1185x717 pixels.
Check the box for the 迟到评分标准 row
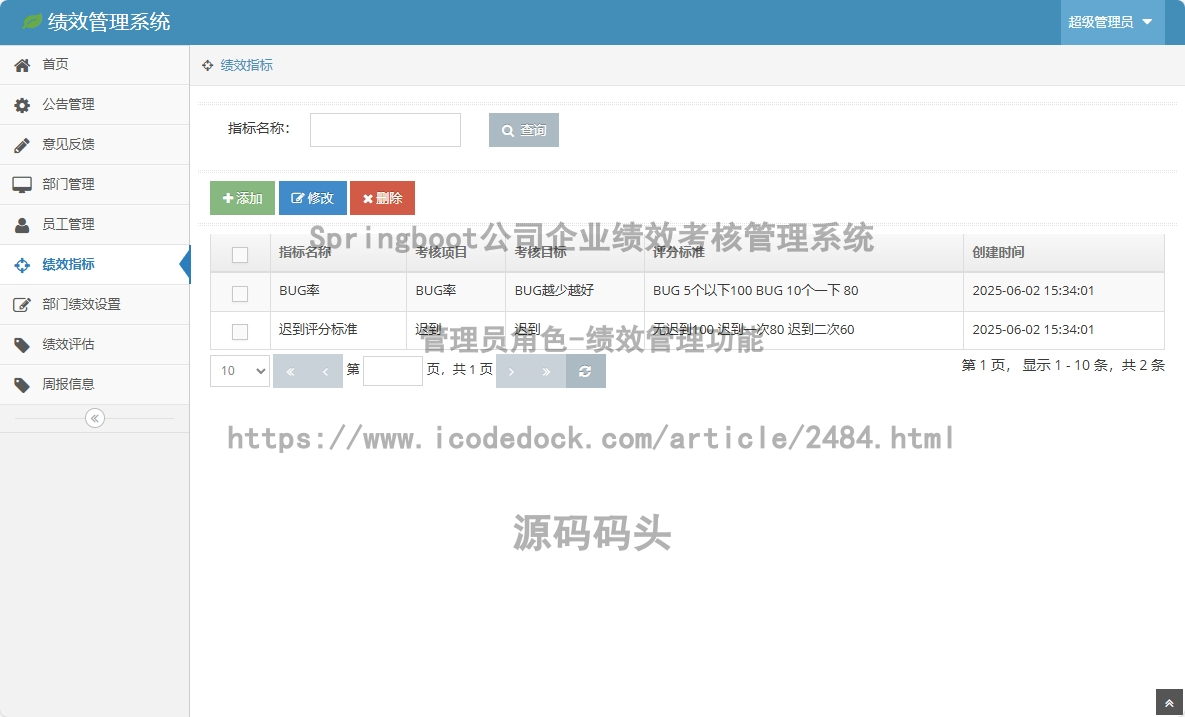point(240,331)
